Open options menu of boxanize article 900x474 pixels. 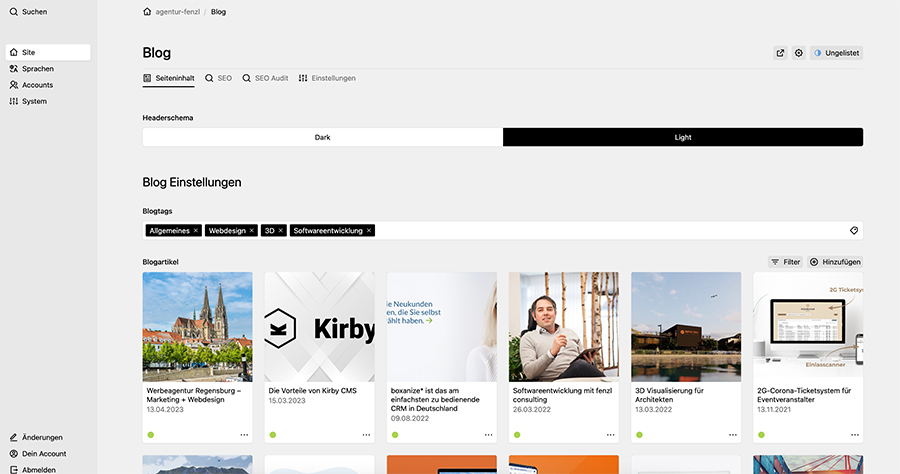click(x=488, y=435)
